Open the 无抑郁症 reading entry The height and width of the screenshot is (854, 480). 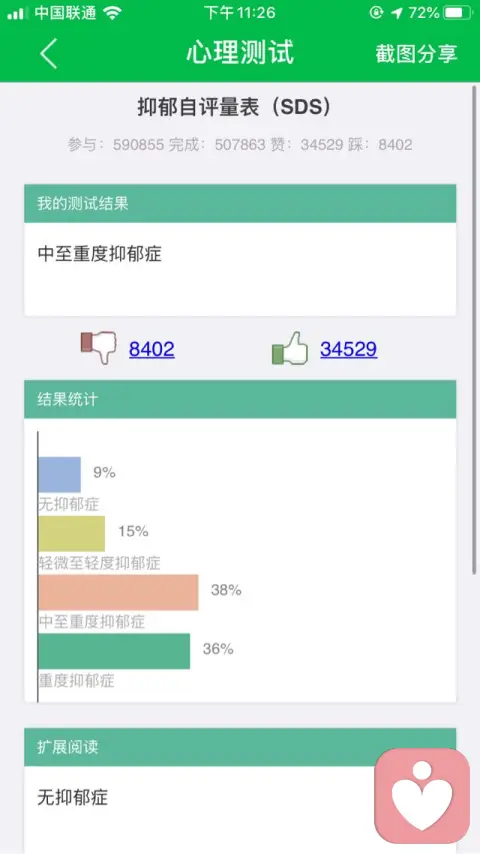click(73, 797)
